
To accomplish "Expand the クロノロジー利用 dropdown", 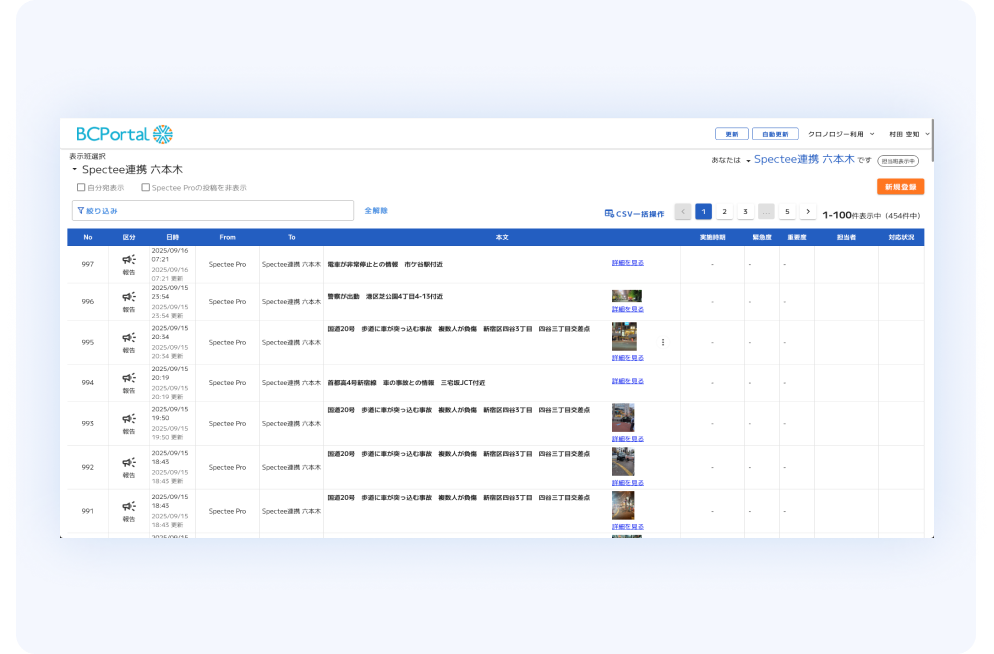I will [x=841, y=134].
